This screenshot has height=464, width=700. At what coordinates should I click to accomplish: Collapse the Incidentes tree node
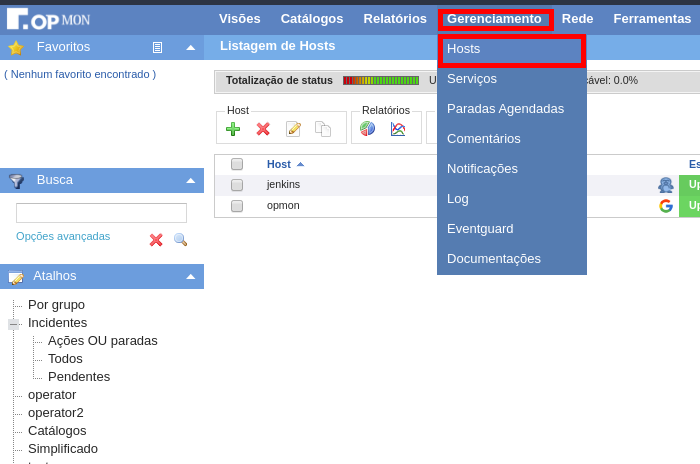[x=14, y=324]
